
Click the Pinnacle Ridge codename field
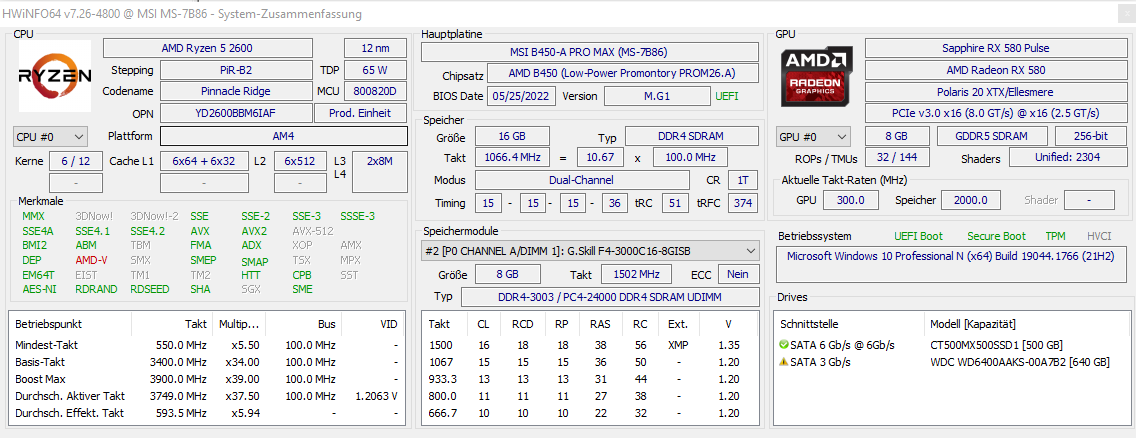click(236, 91)
